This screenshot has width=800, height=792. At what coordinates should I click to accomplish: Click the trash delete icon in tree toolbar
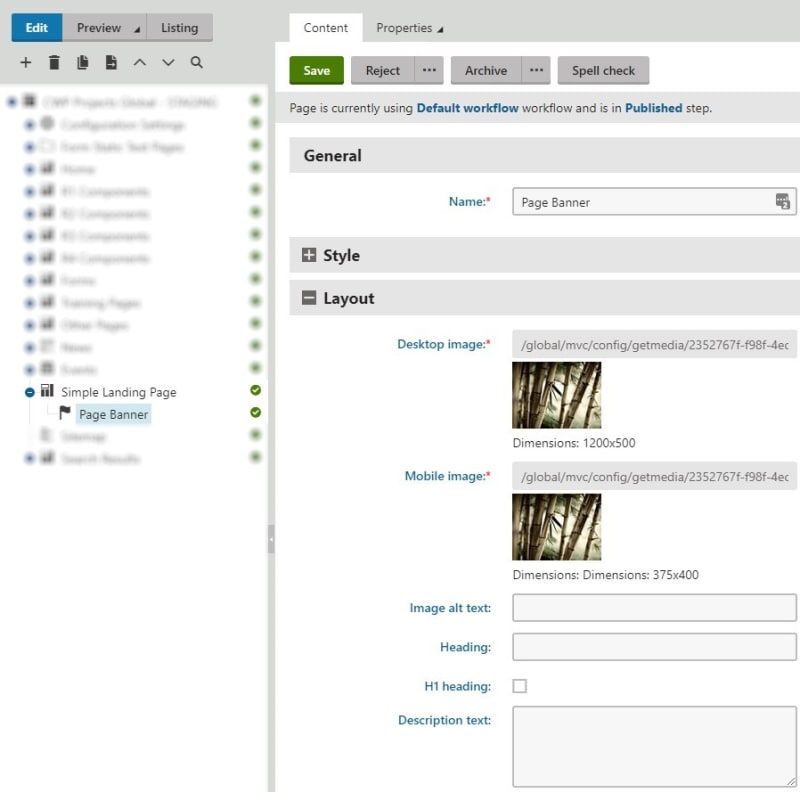click(x=54, y=62)
